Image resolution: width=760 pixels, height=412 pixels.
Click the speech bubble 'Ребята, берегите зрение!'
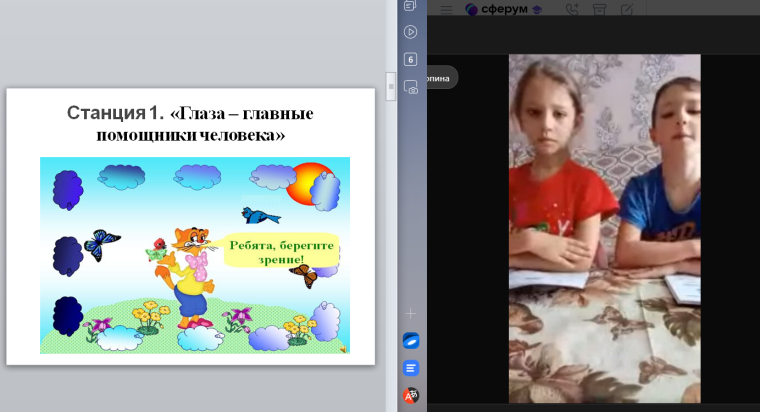tap(281, 251)
